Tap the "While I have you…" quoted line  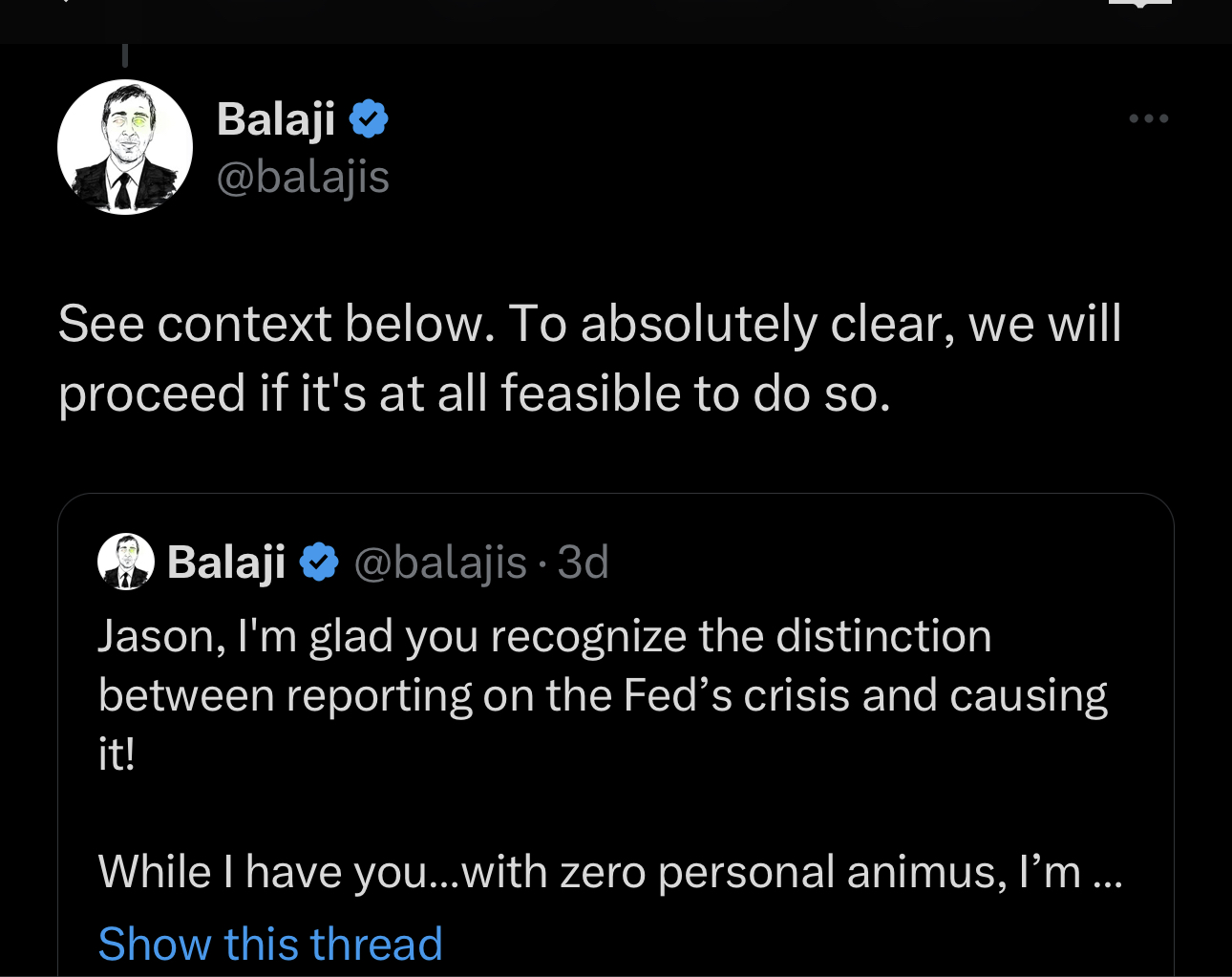click(x=610, y=872)
